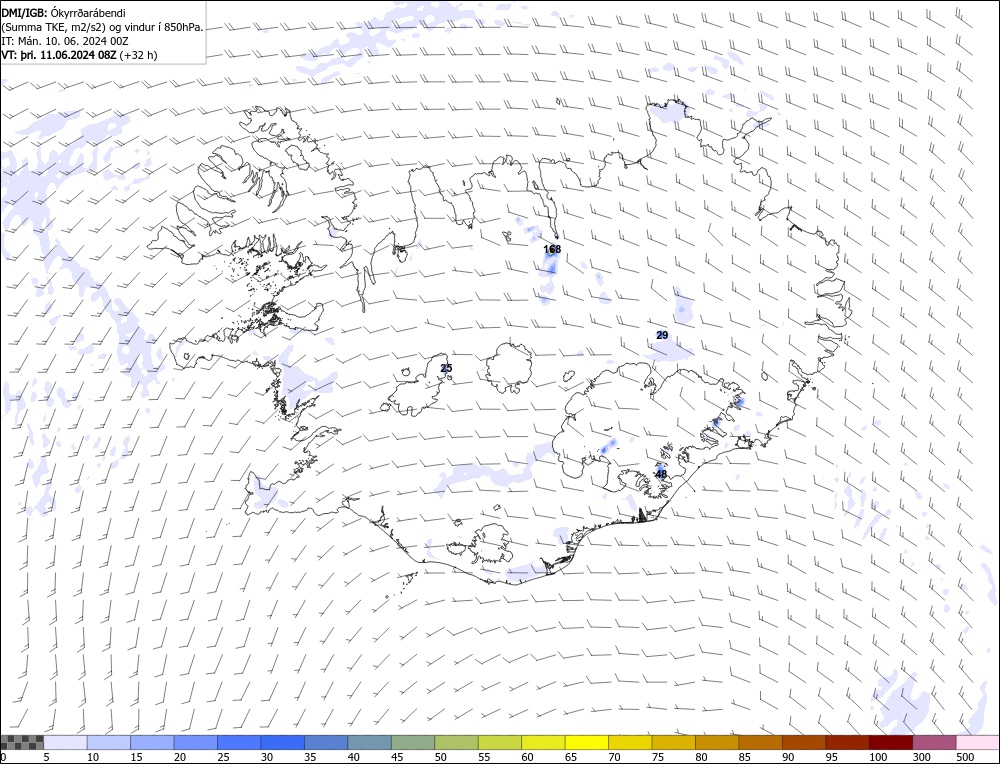1000x764 pixels.
Task: Click the 100–300 maroon legend swatch
Action: (890, 742)
